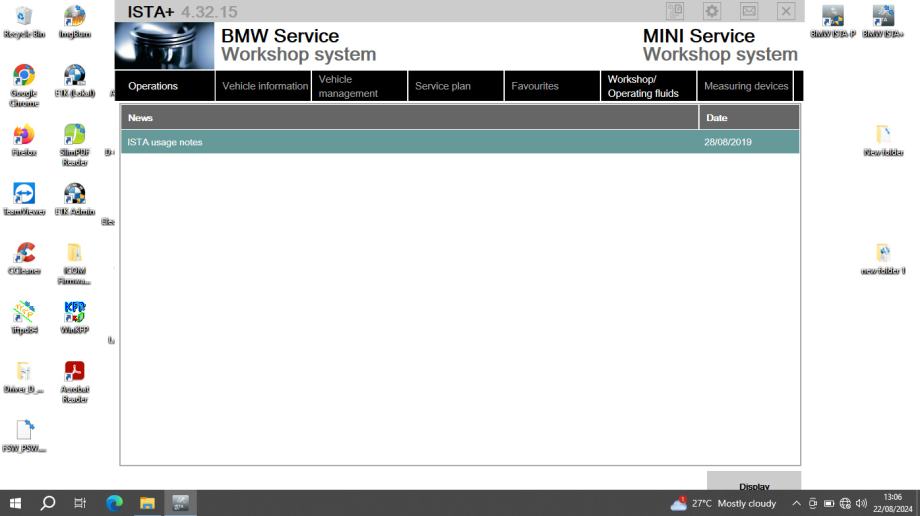Close the ISTA+ window

(x=786, y=11)
